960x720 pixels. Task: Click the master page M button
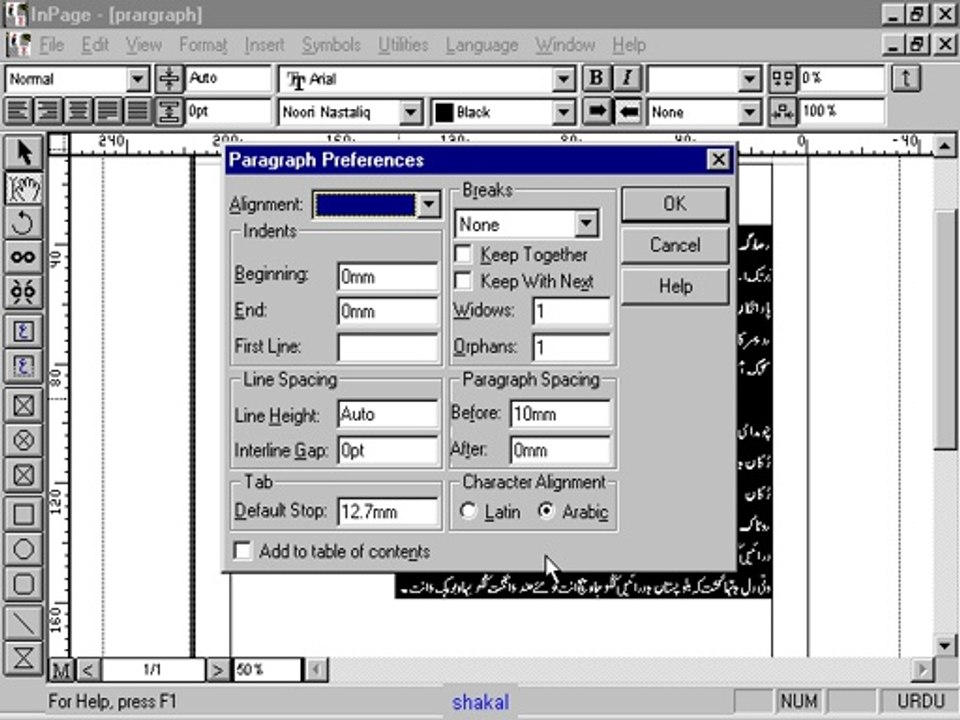[61, 670]
